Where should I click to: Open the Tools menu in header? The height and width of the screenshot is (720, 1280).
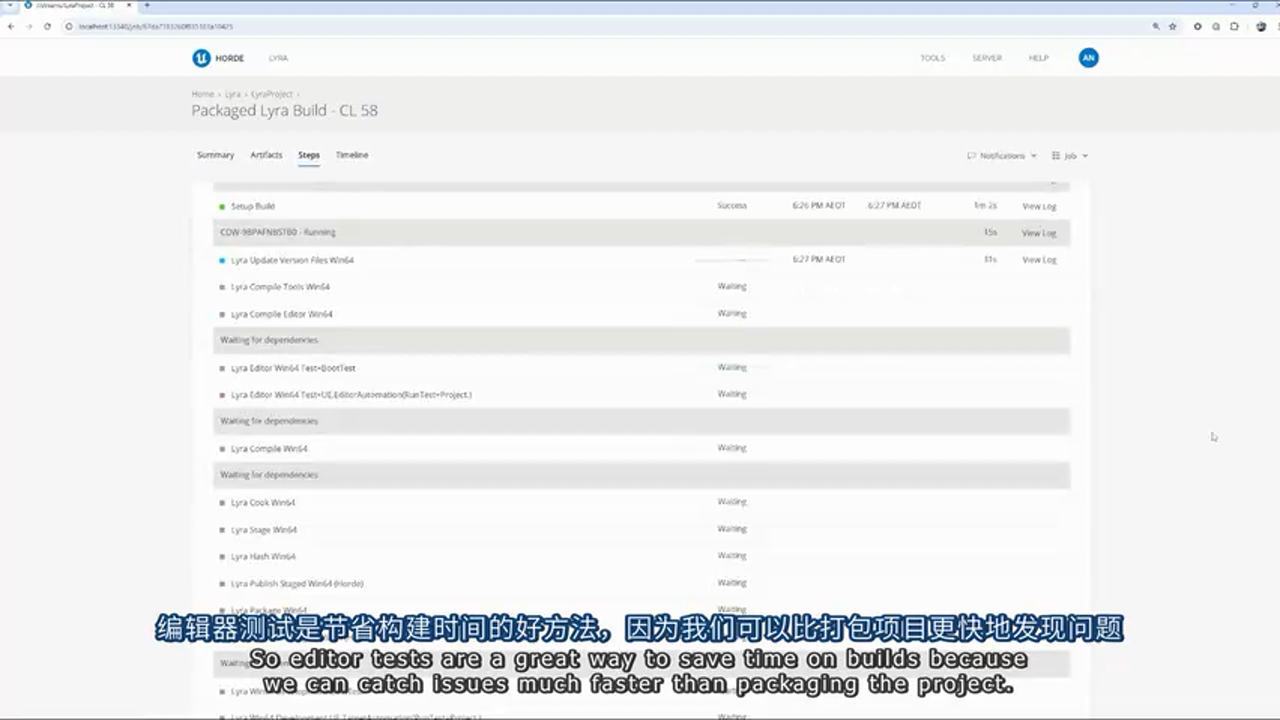[932, 58]
